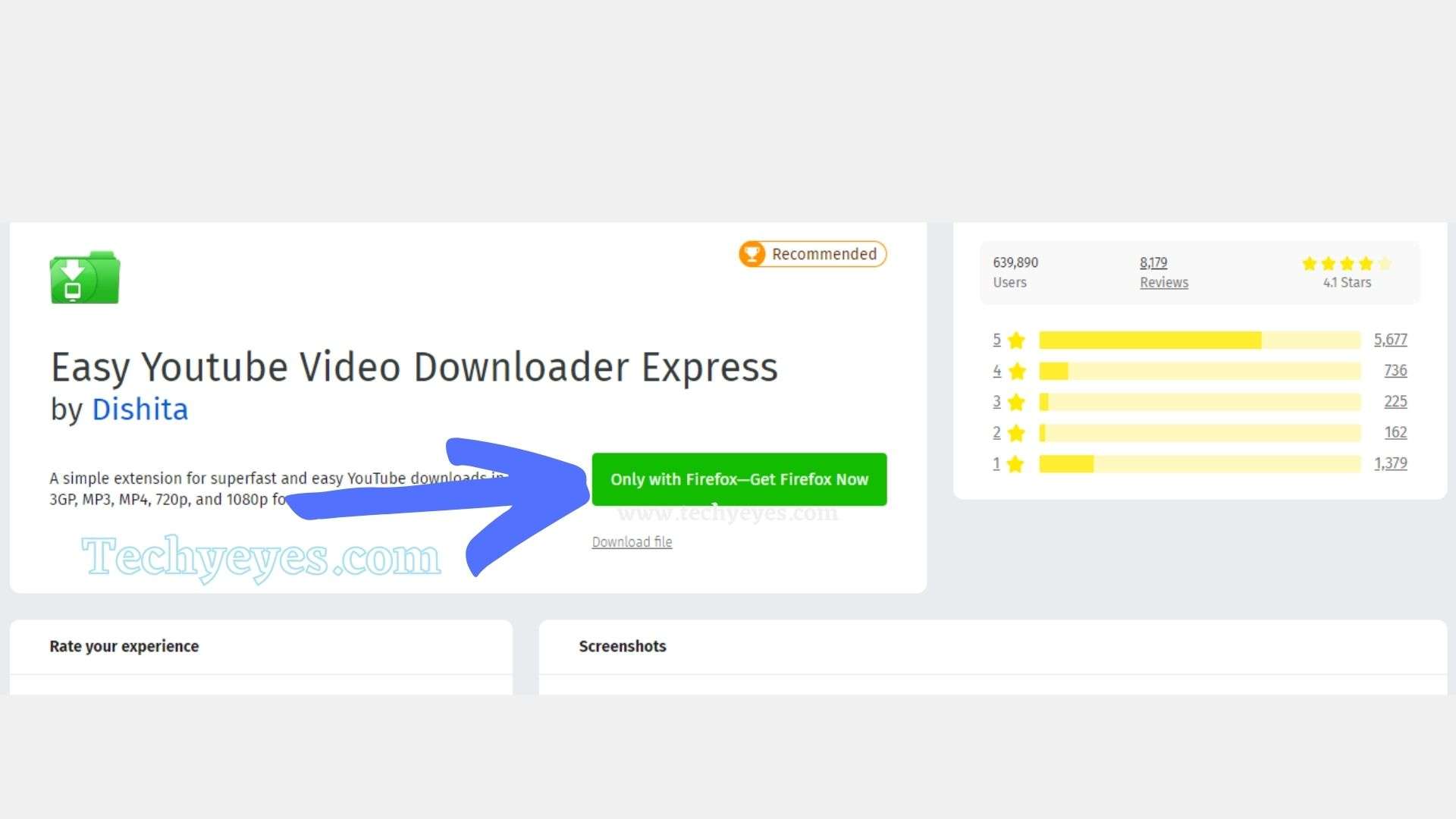Viewport: 1456px width, 819px height.
Task: Click the 3-star rating bar
Action: (1200, 402)
